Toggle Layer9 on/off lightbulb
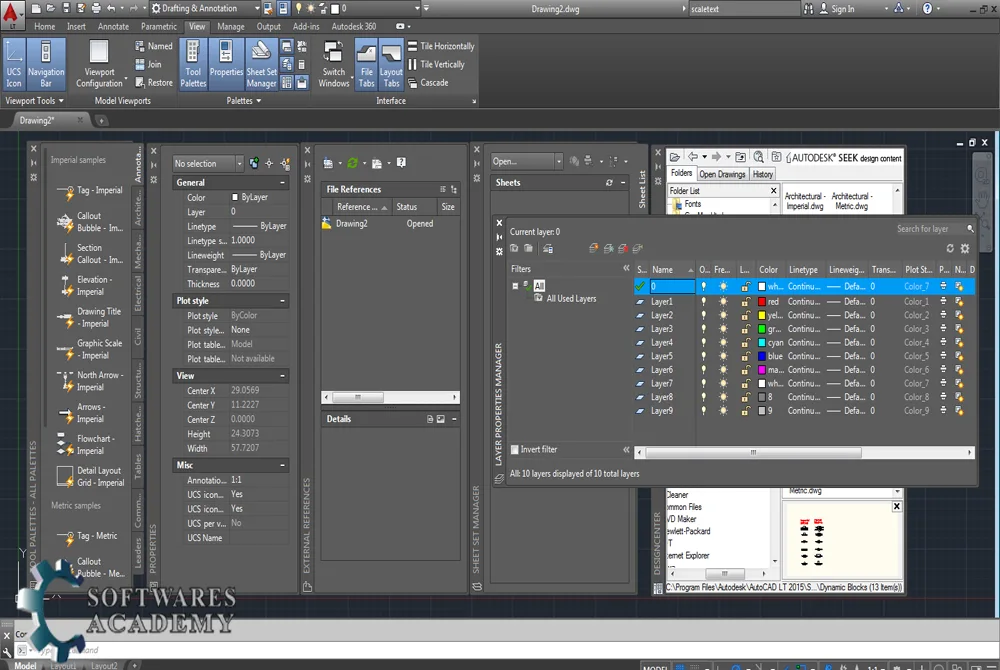 (703, 411)
